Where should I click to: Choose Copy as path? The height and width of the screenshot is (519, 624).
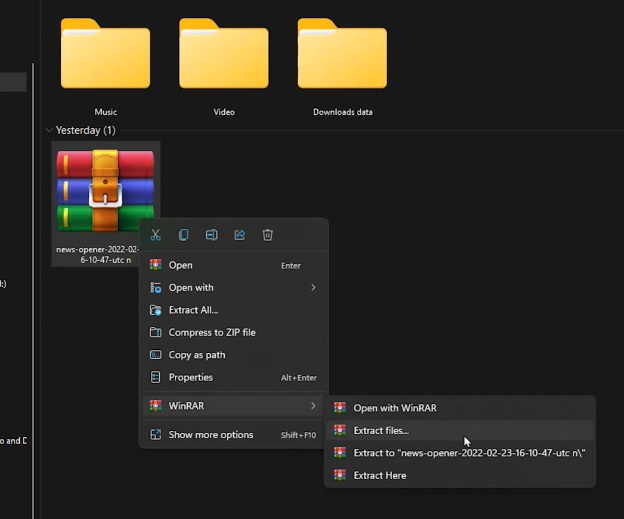(x=196, y=355)
